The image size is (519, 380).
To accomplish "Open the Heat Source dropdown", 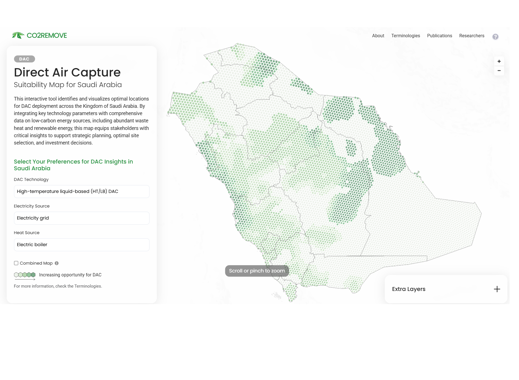I will (82, 245).
